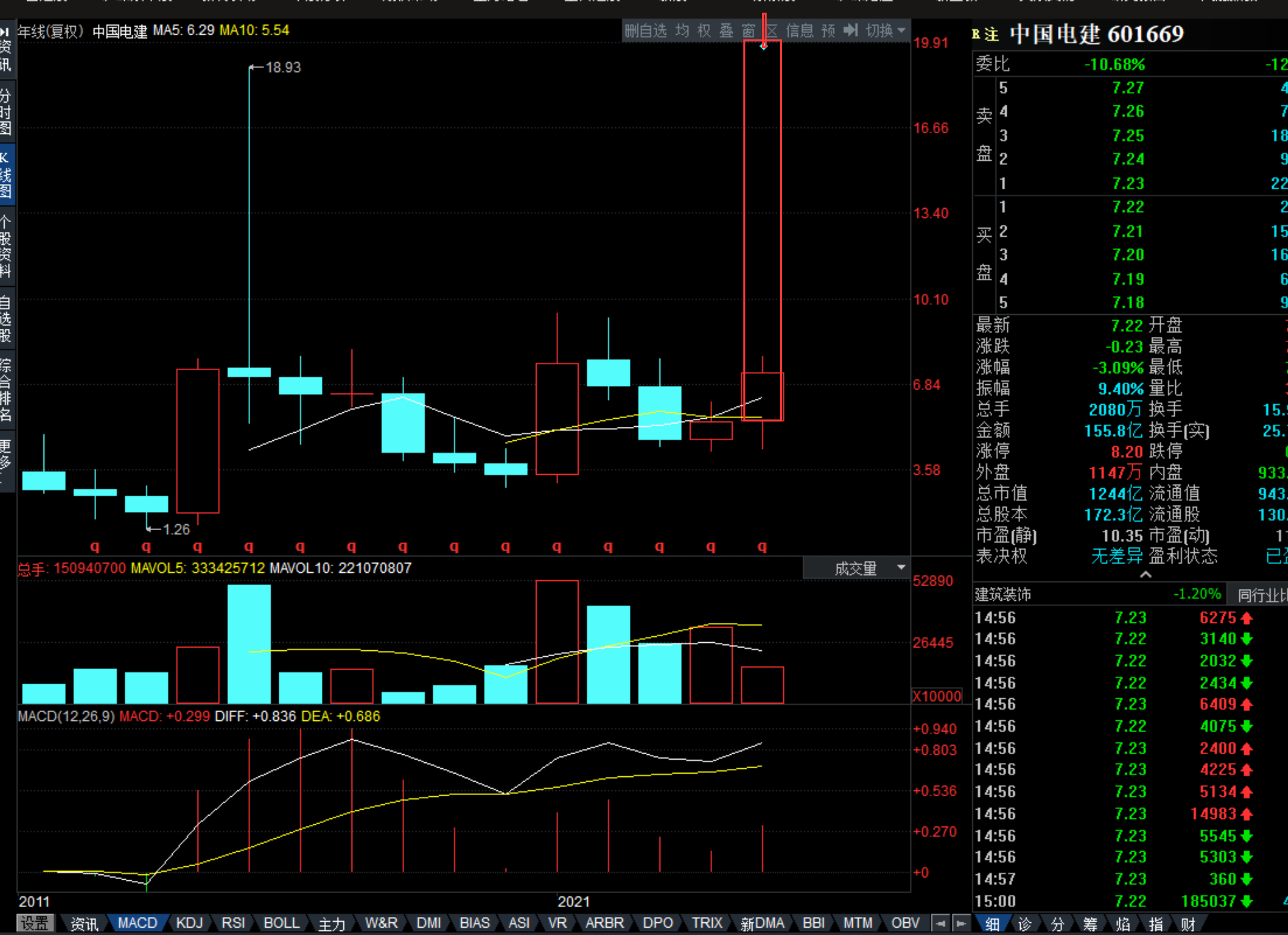The image size is (1288, 935).
Task: Select the ARBR indicator tab
Action: coord(605,923)
